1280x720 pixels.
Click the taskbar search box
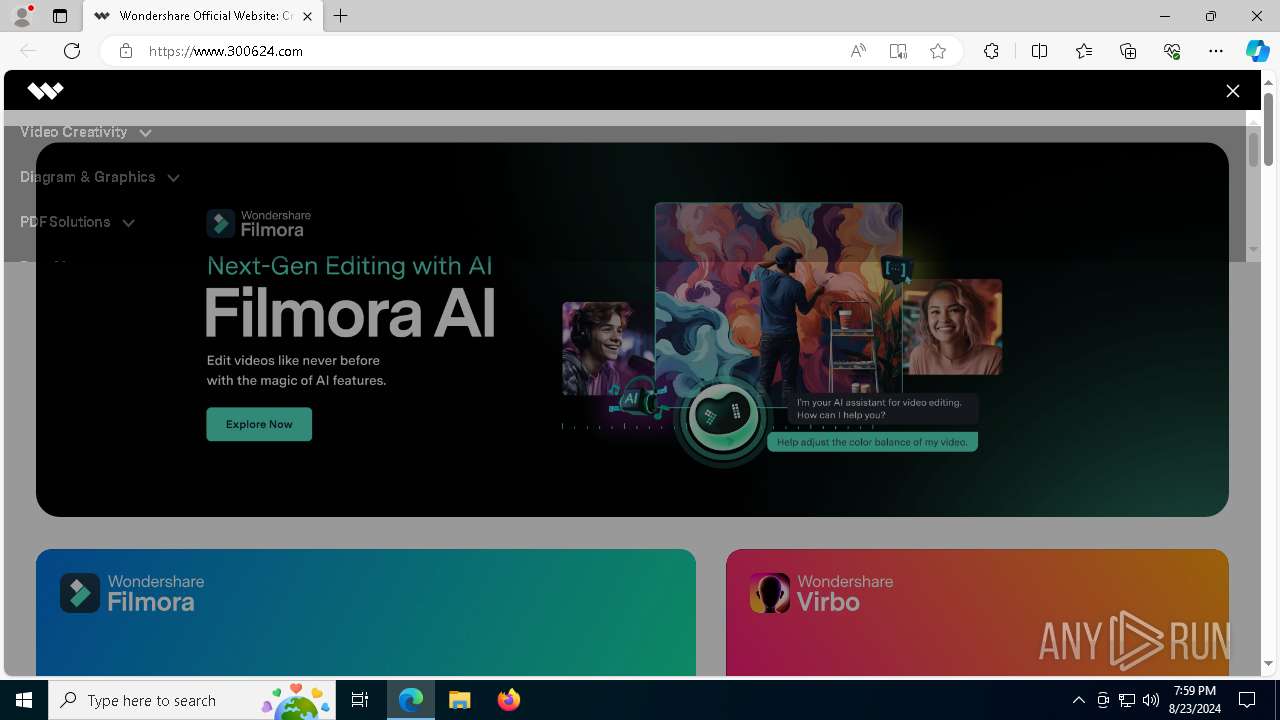(x=193, y=700)
